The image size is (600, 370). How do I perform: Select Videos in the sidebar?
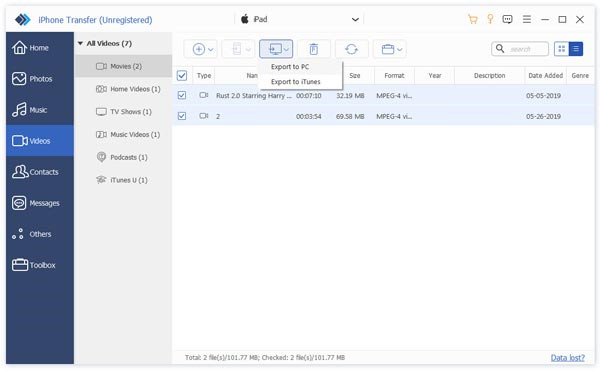(x=39, y=141)
